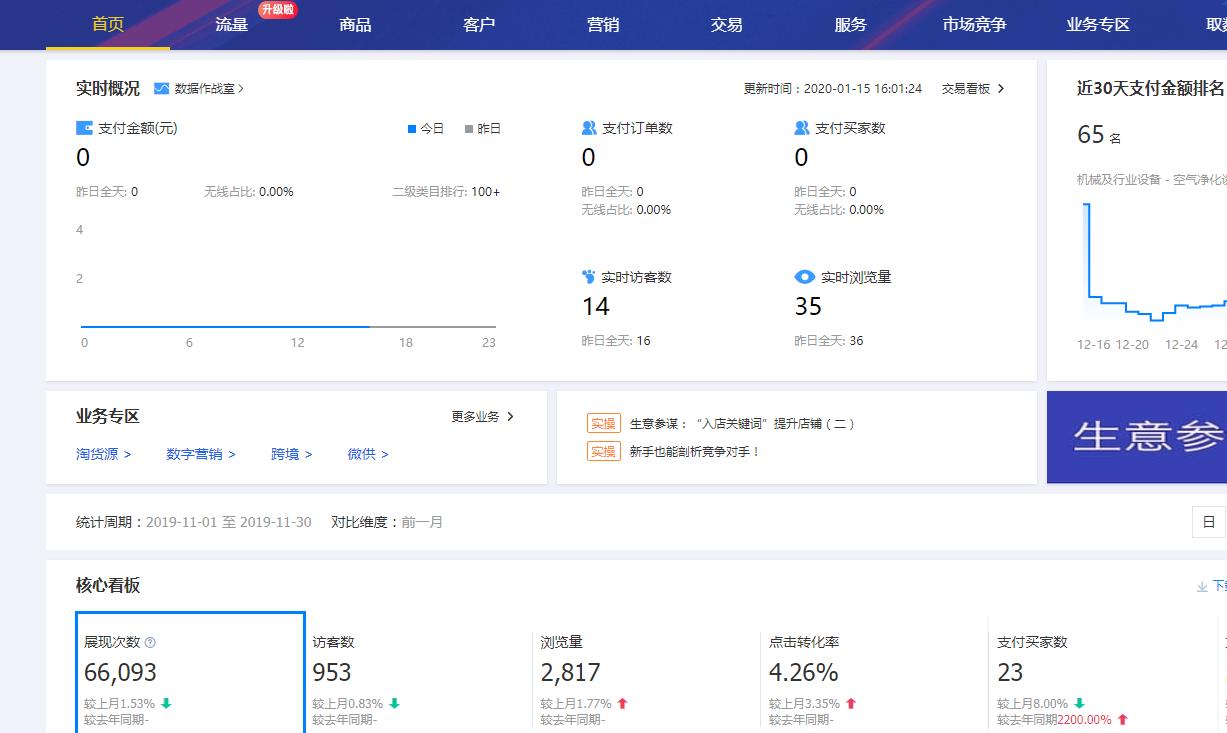Select the 支付金额 payment amount icon
Viewport: 1227px width, 733px height.
point(82,127)
